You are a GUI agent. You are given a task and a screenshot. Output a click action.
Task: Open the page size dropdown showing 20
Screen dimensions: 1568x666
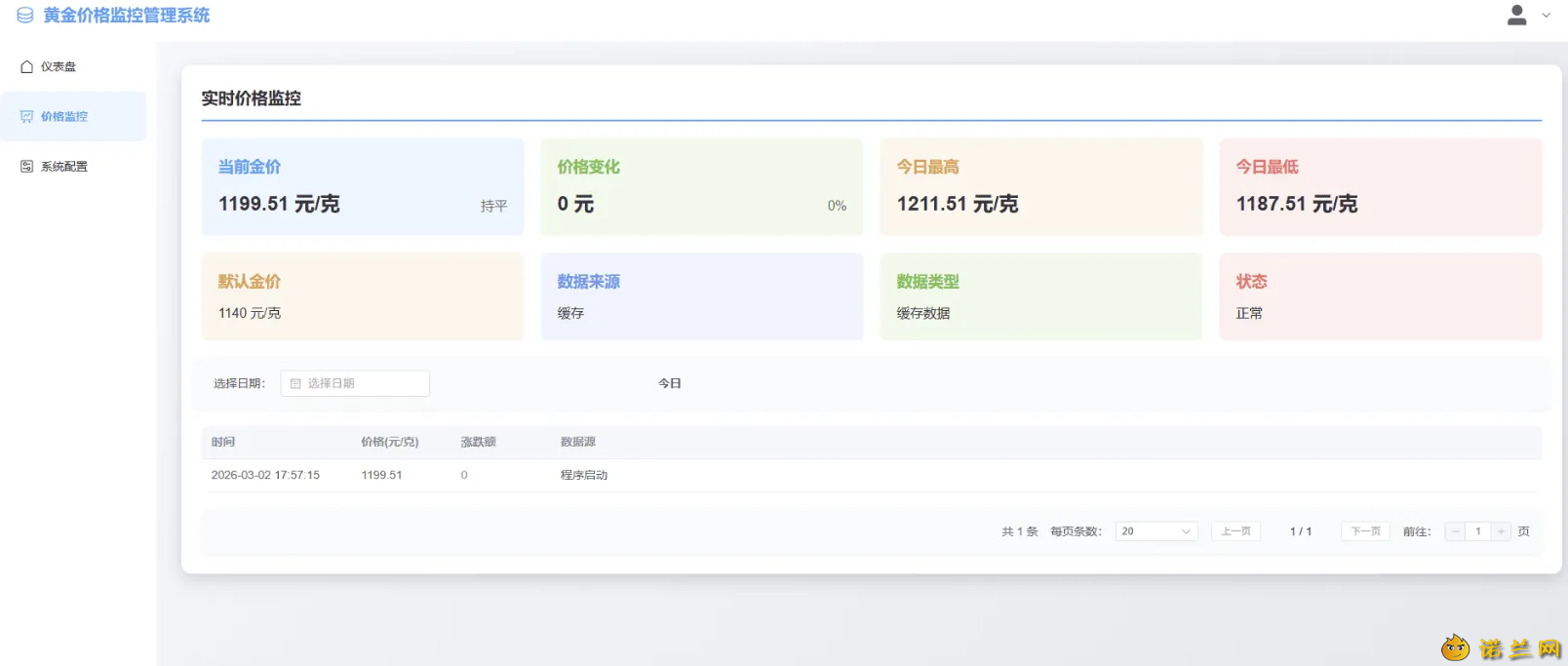coord(1156,531)
